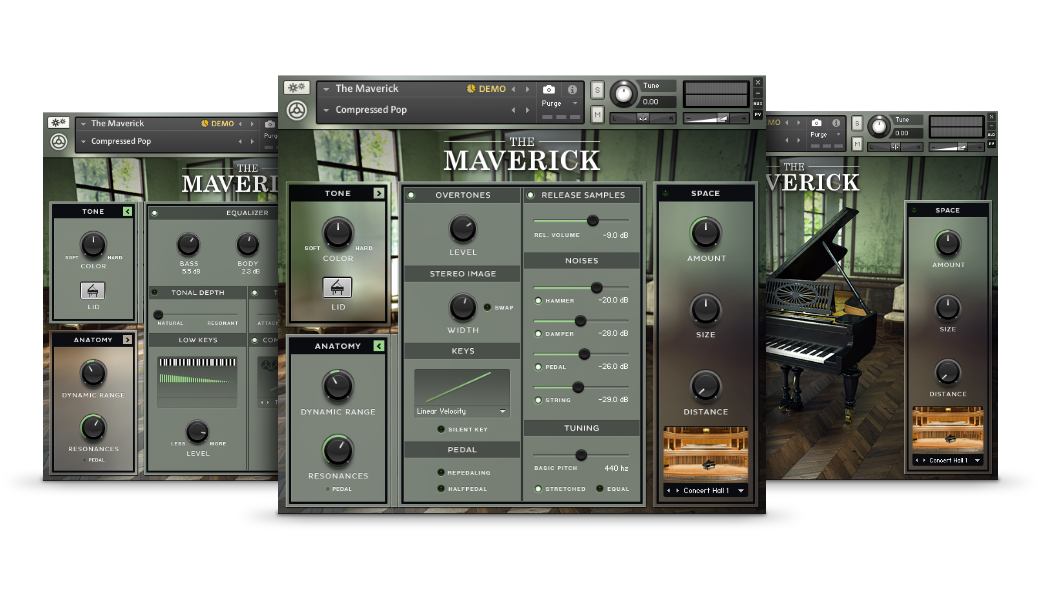Open instrument dropdown beside The Maverick, left window
The image size is (1040, 600).
point(83,123)
